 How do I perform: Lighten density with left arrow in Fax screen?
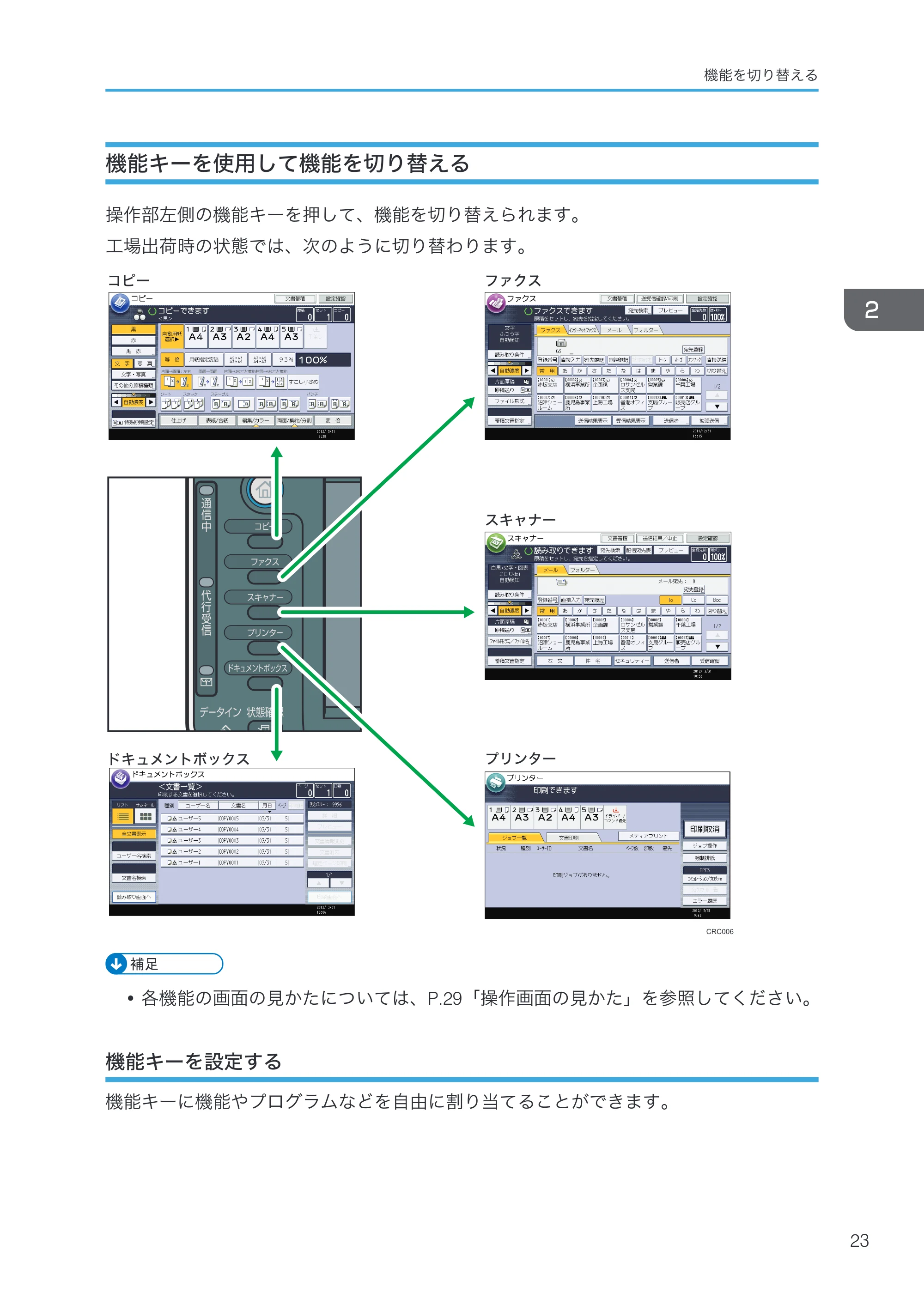tap(493, 371)
